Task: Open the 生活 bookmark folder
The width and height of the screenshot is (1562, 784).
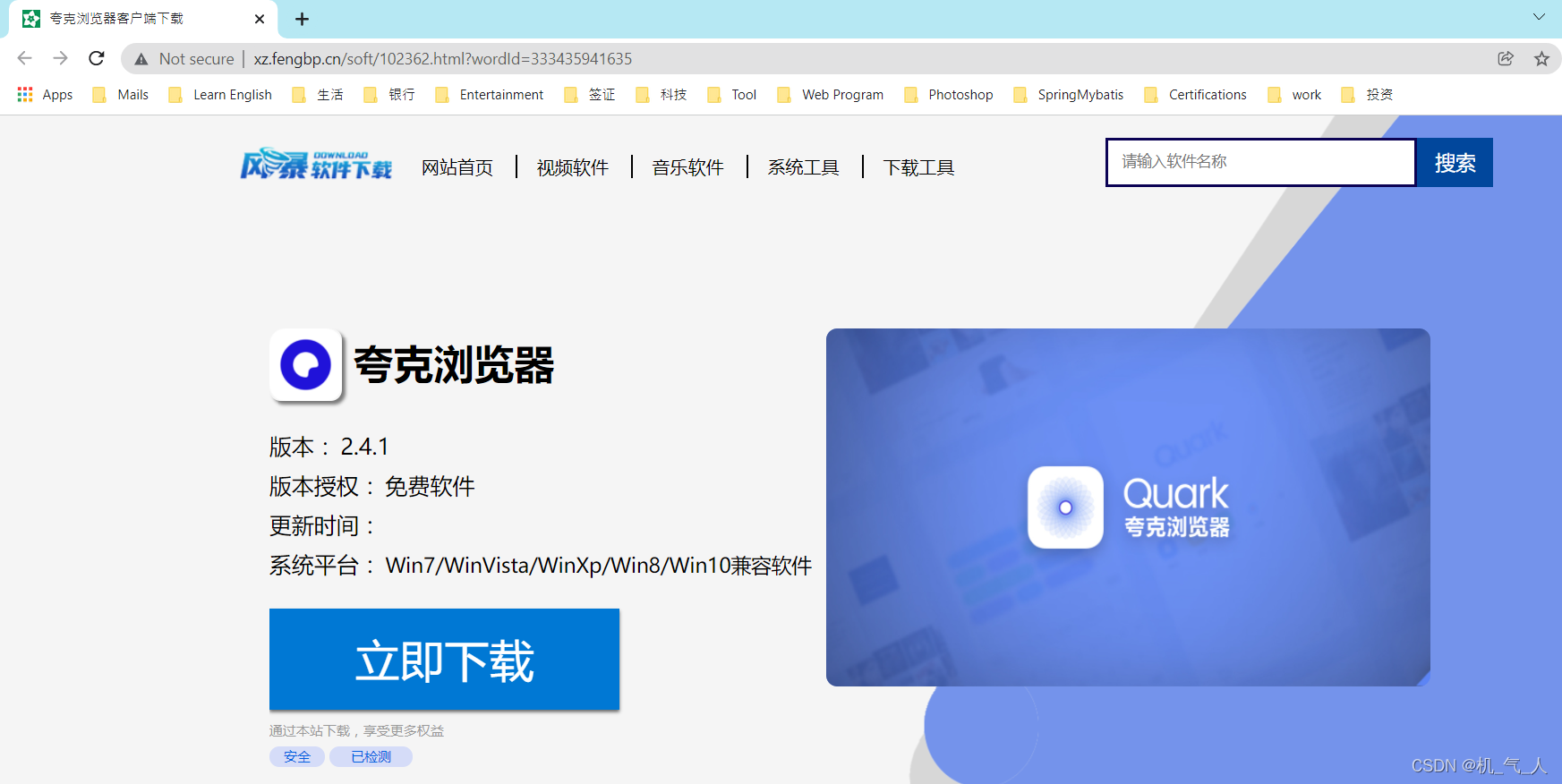Action: (318, 95)
